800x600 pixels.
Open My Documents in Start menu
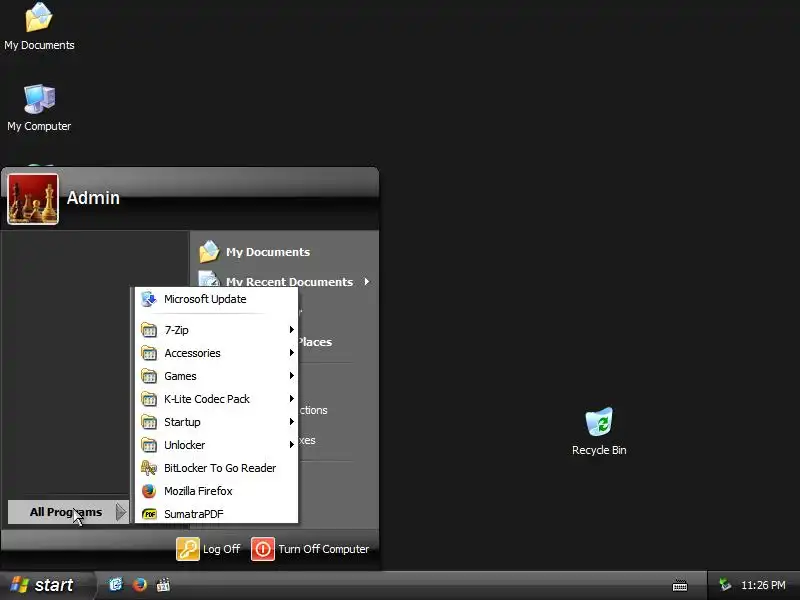[267, 252]
